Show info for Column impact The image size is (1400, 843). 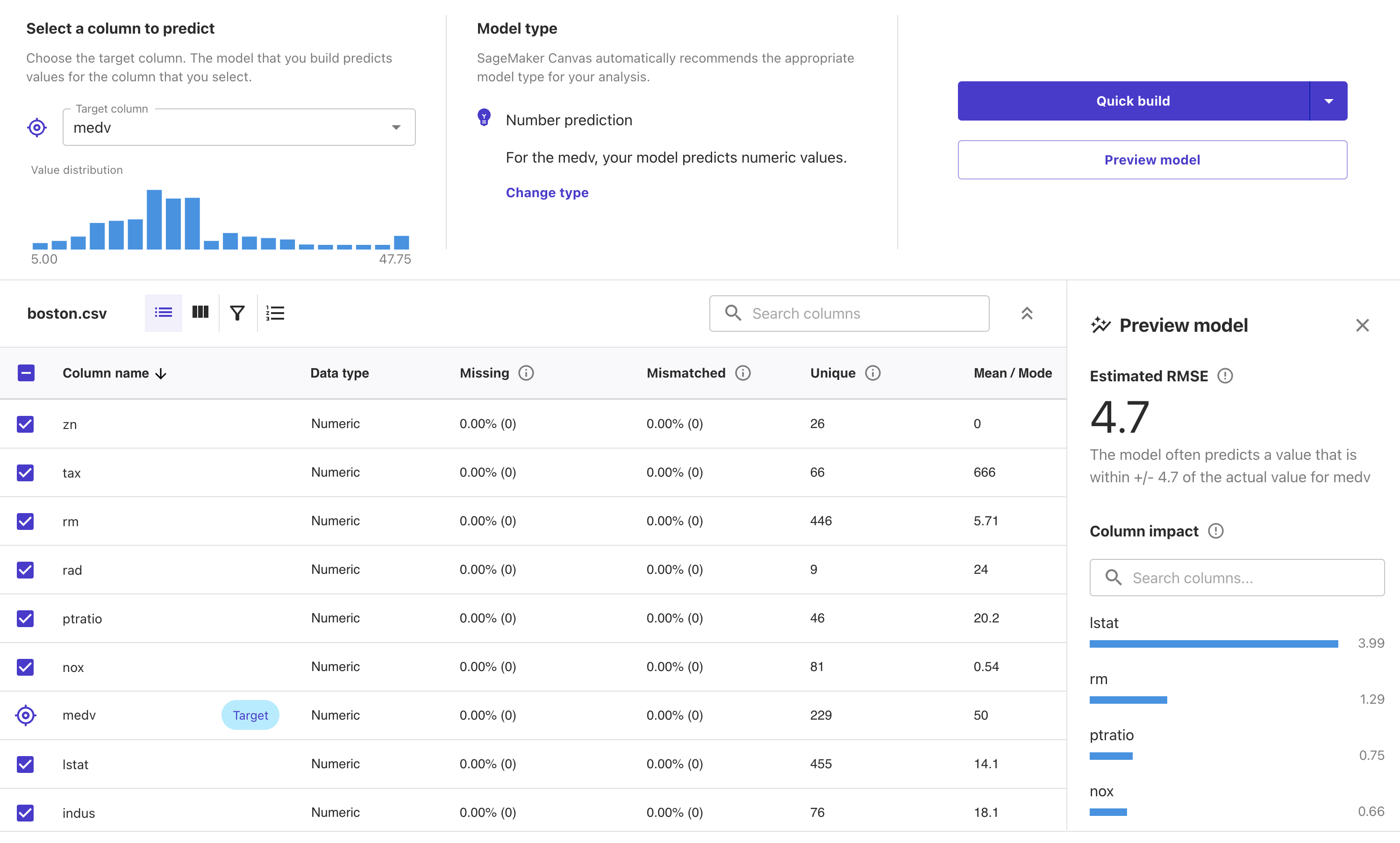[1215, 531]
